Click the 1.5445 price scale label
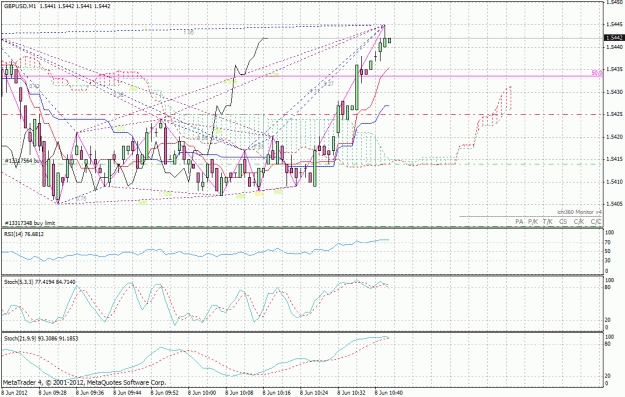 click(614, 24)
